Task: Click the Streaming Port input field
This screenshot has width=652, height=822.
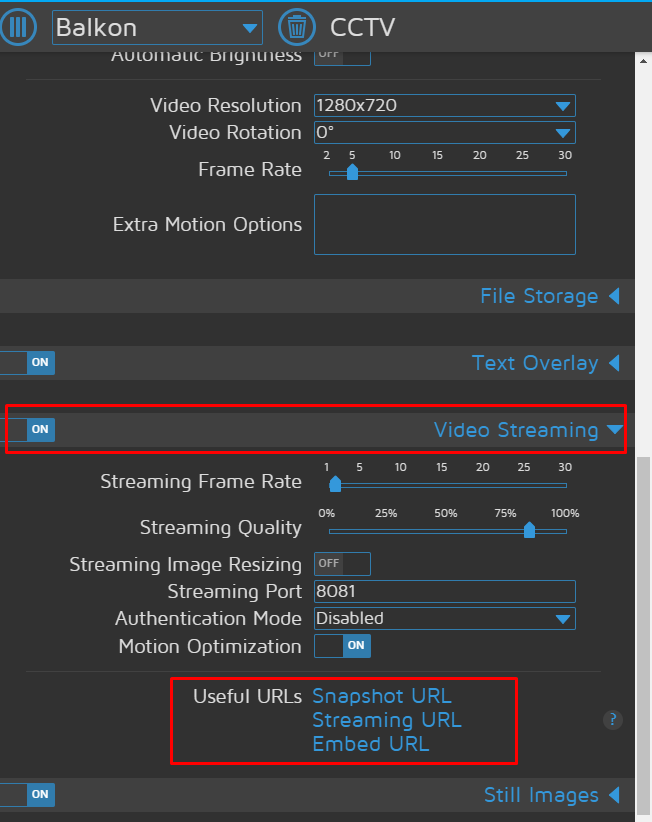Action: coord(444,592)
